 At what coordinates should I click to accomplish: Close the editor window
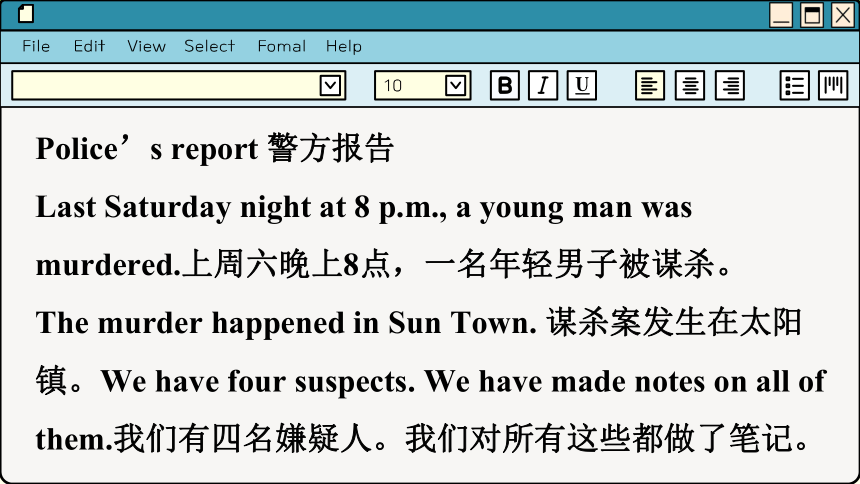click(x=843, y=15)
